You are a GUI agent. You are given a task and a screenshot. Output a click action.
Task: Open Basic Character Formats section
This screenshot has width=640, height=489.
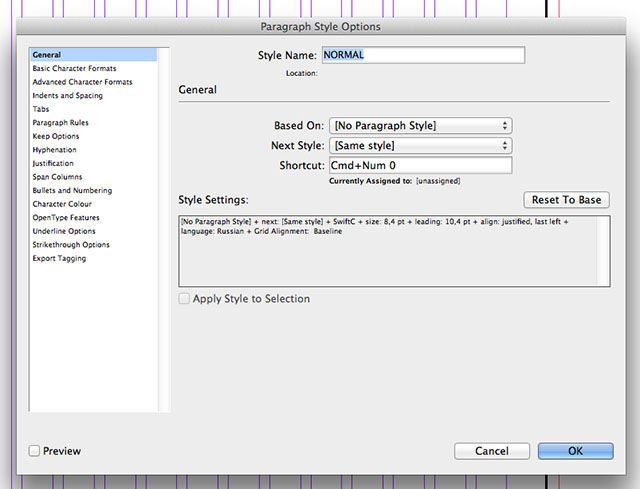(74, 68)
